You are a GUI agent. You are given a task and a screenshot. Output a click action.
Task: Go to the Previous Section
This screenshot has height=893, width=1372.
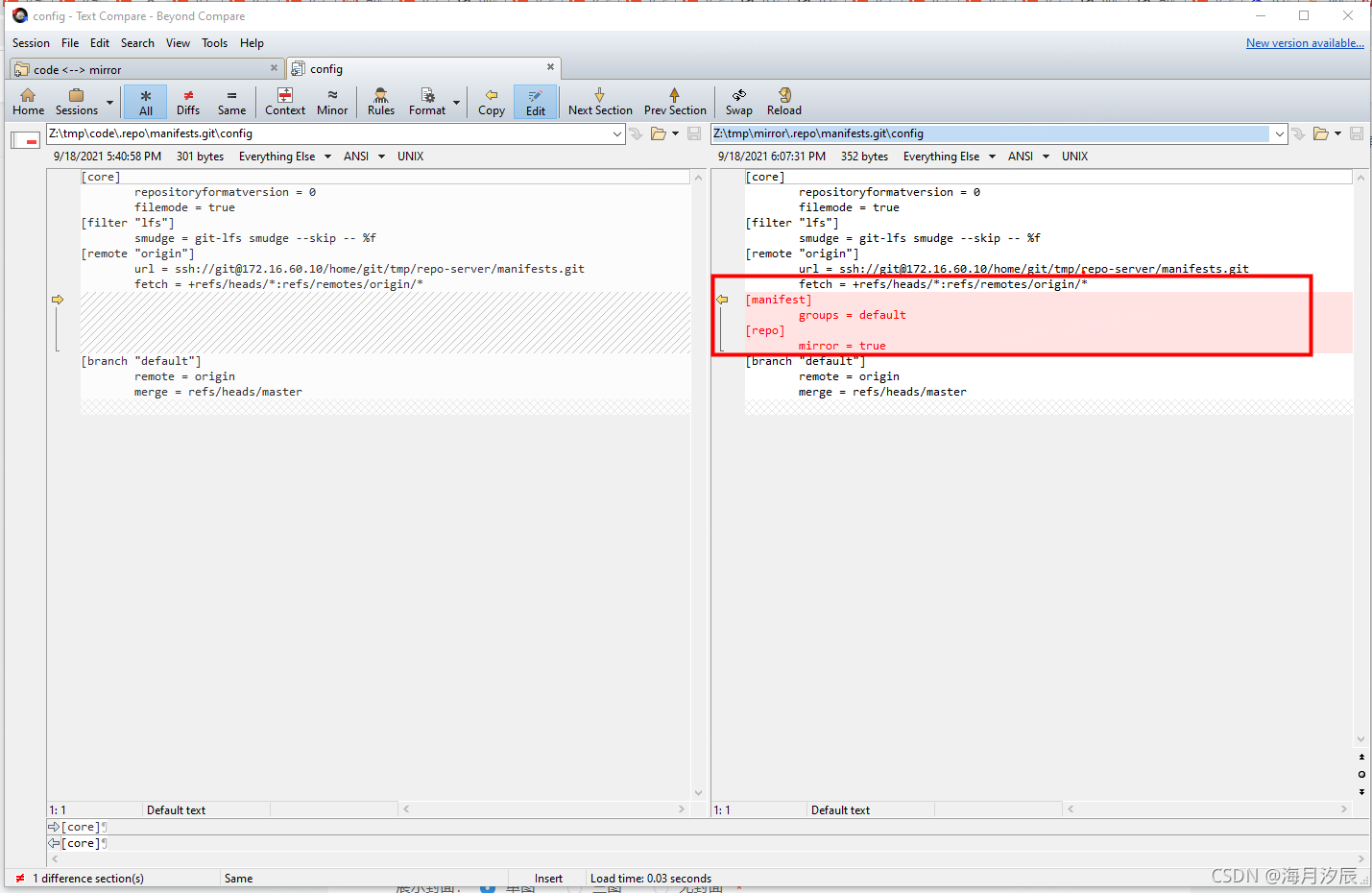[x=675, y=101]
